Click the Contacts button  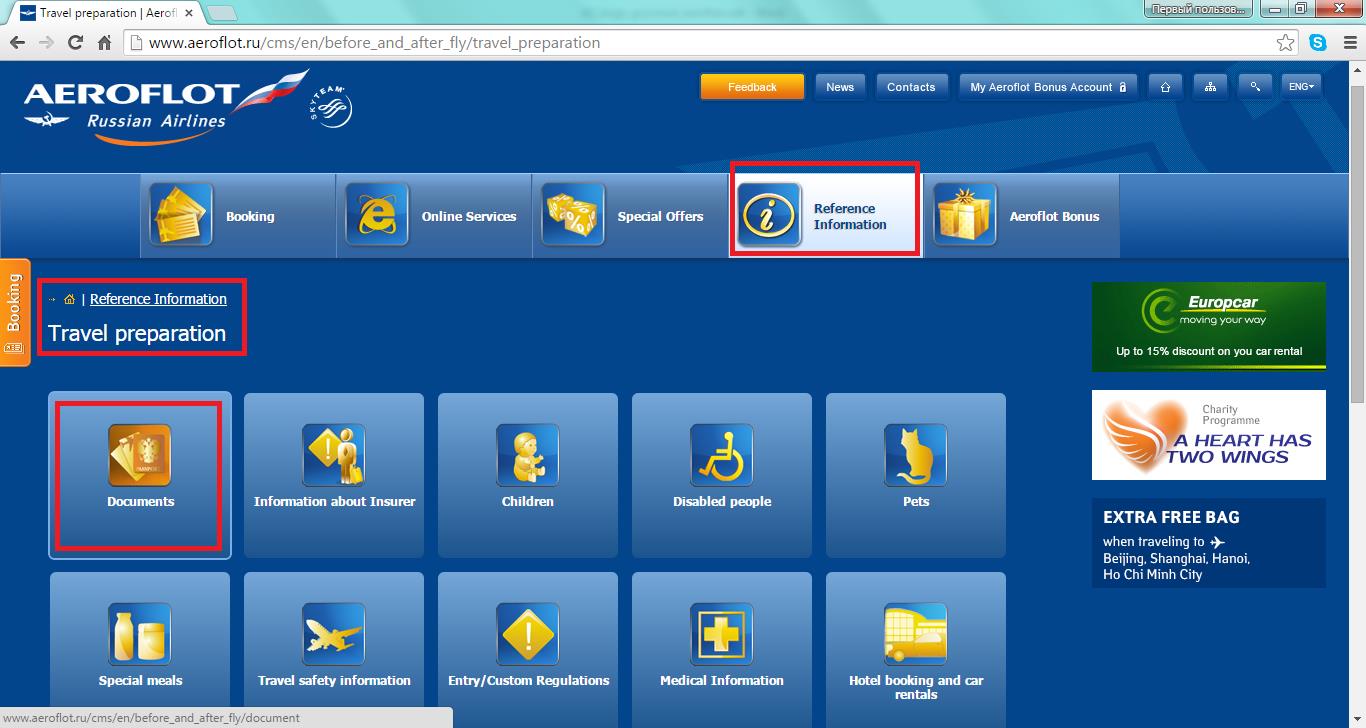[x=911, y=87]
